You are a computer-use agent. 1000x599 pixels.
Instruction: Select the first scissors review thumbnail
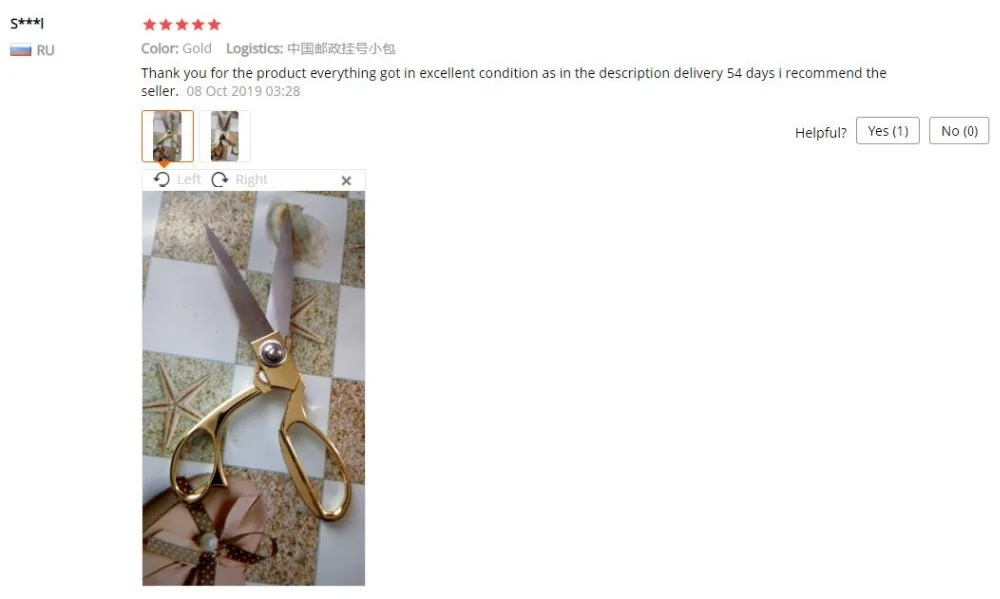coord(168,136)
